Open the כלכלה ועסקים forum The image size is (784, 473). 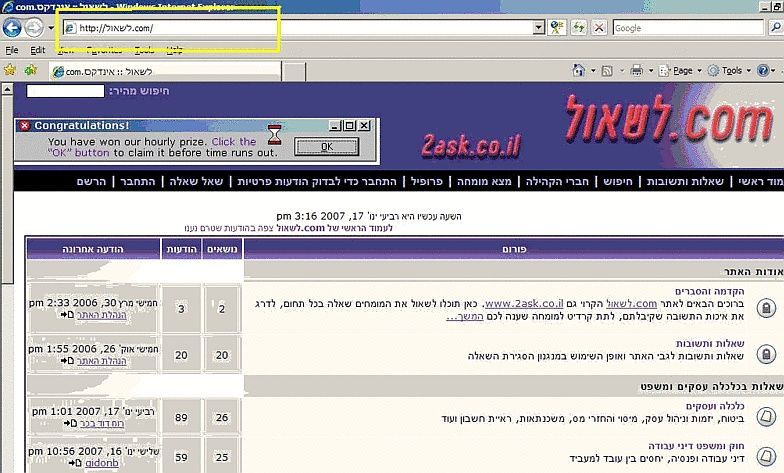(x=715, y=406)
